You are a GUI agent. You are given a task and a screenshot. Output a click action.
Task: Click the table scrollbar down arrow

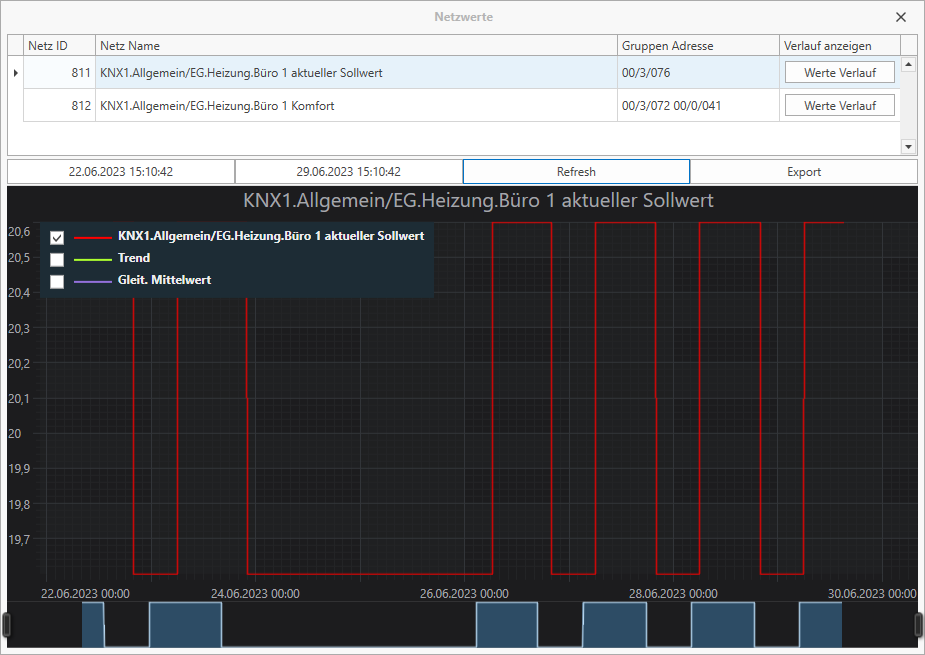pos(908,146)
